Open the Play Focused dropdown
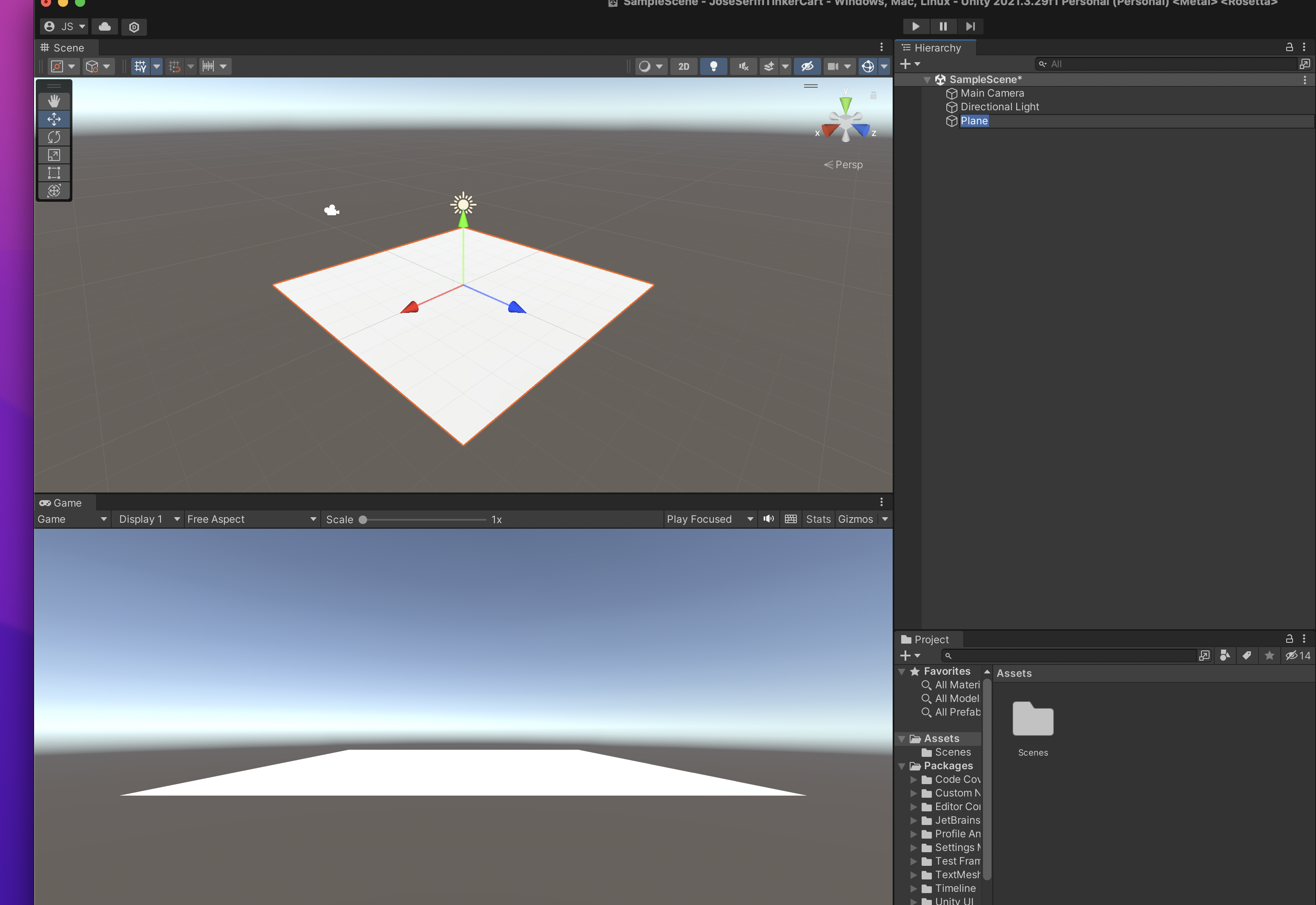This screenshot has height=905, width=1316. [709, 519]
